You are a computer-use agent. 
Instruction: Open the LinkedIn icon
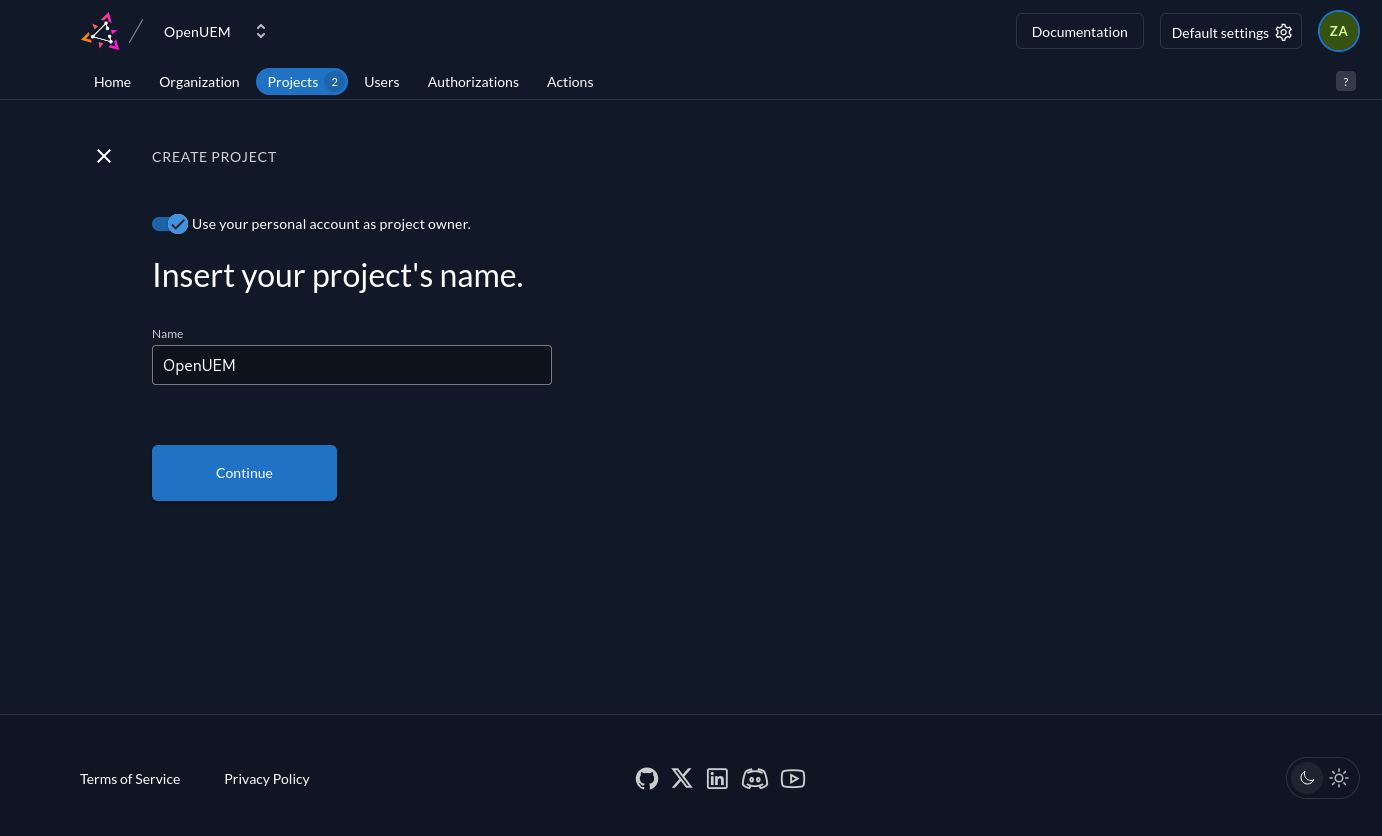[x=717, y=778]
